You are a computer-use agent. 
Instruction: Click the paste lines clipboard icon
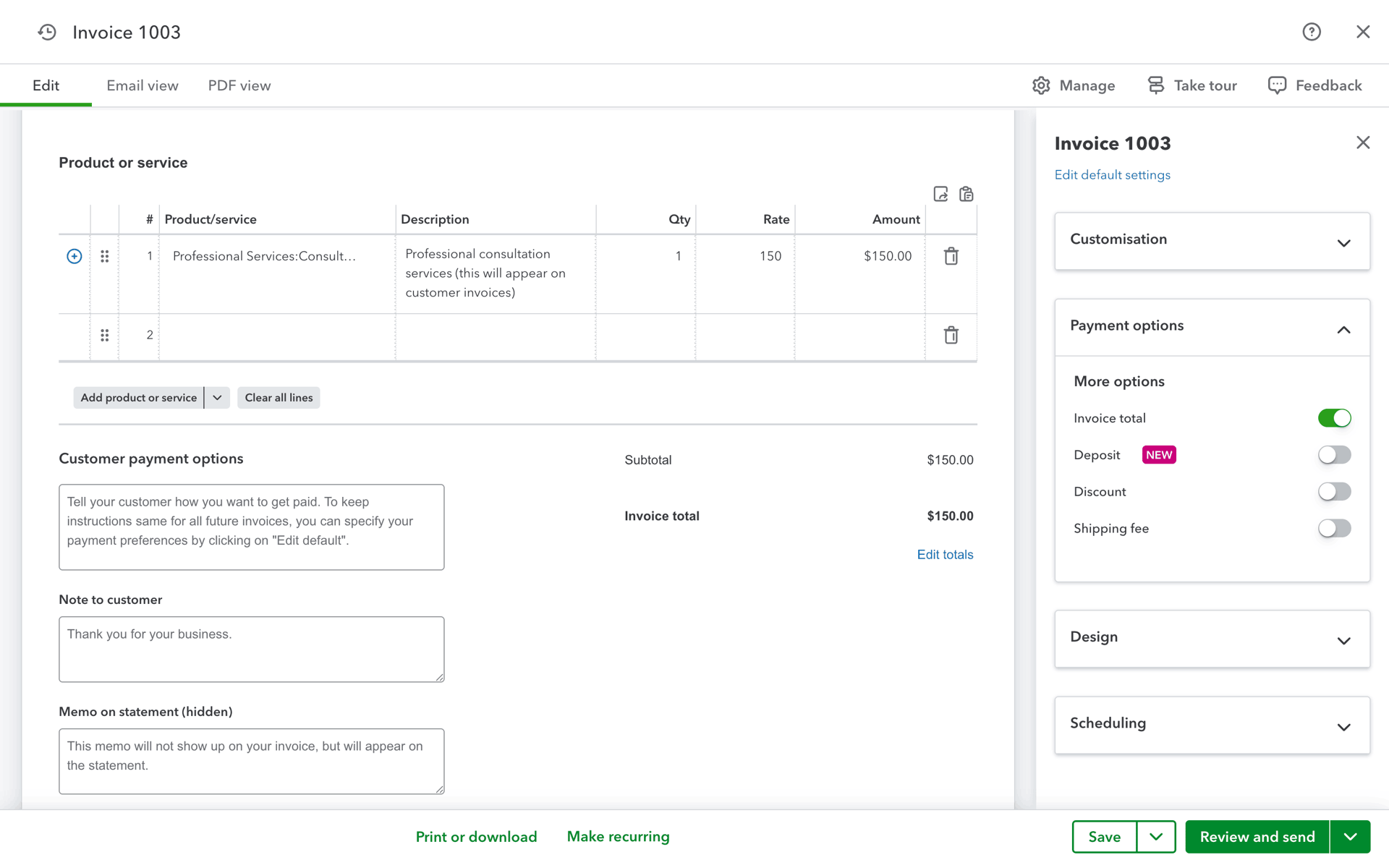click(x=967, y=194)
